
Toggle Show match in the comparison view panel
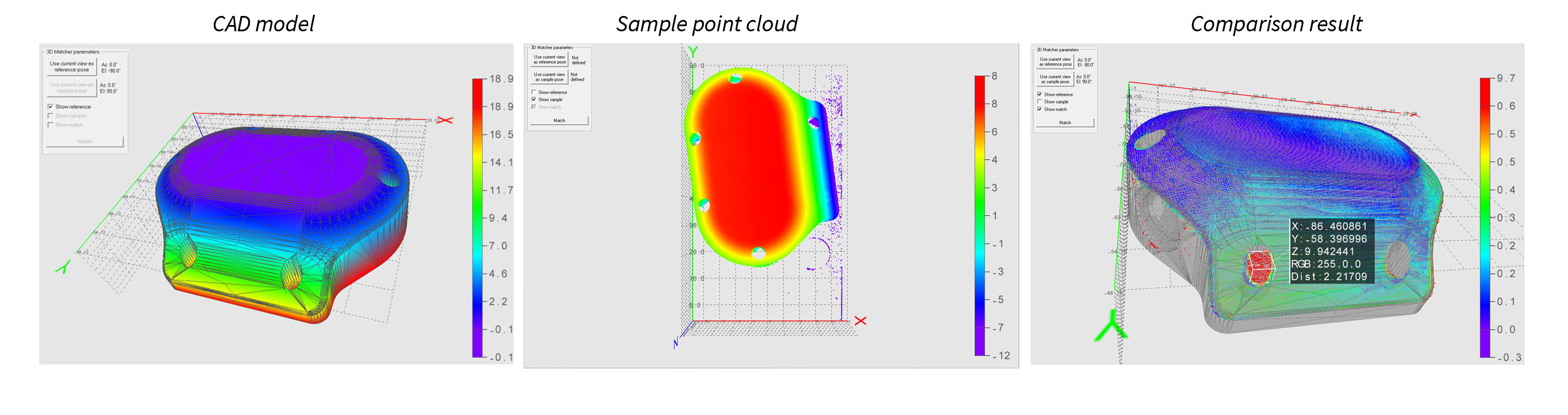coord(1040,109)
